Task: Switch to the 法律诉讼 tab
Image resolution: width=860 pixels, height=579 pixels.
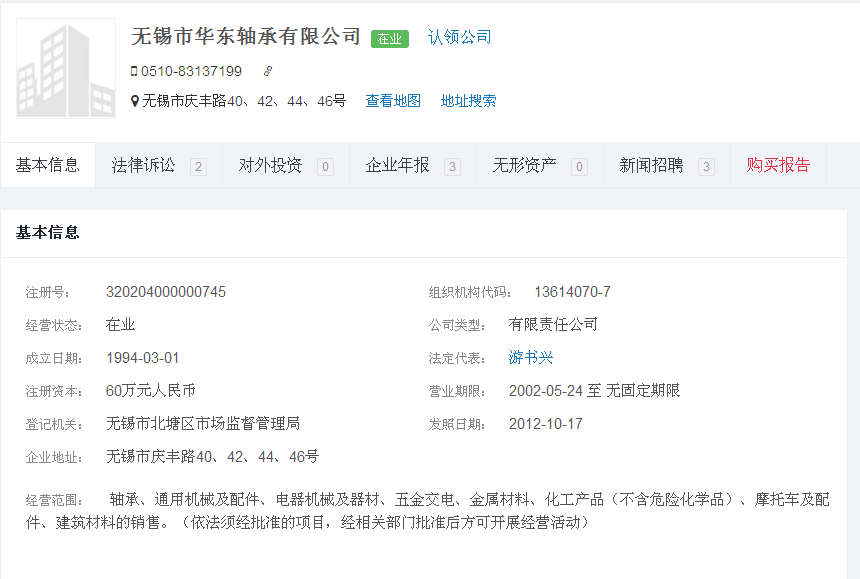Action: tap(143, 166)
